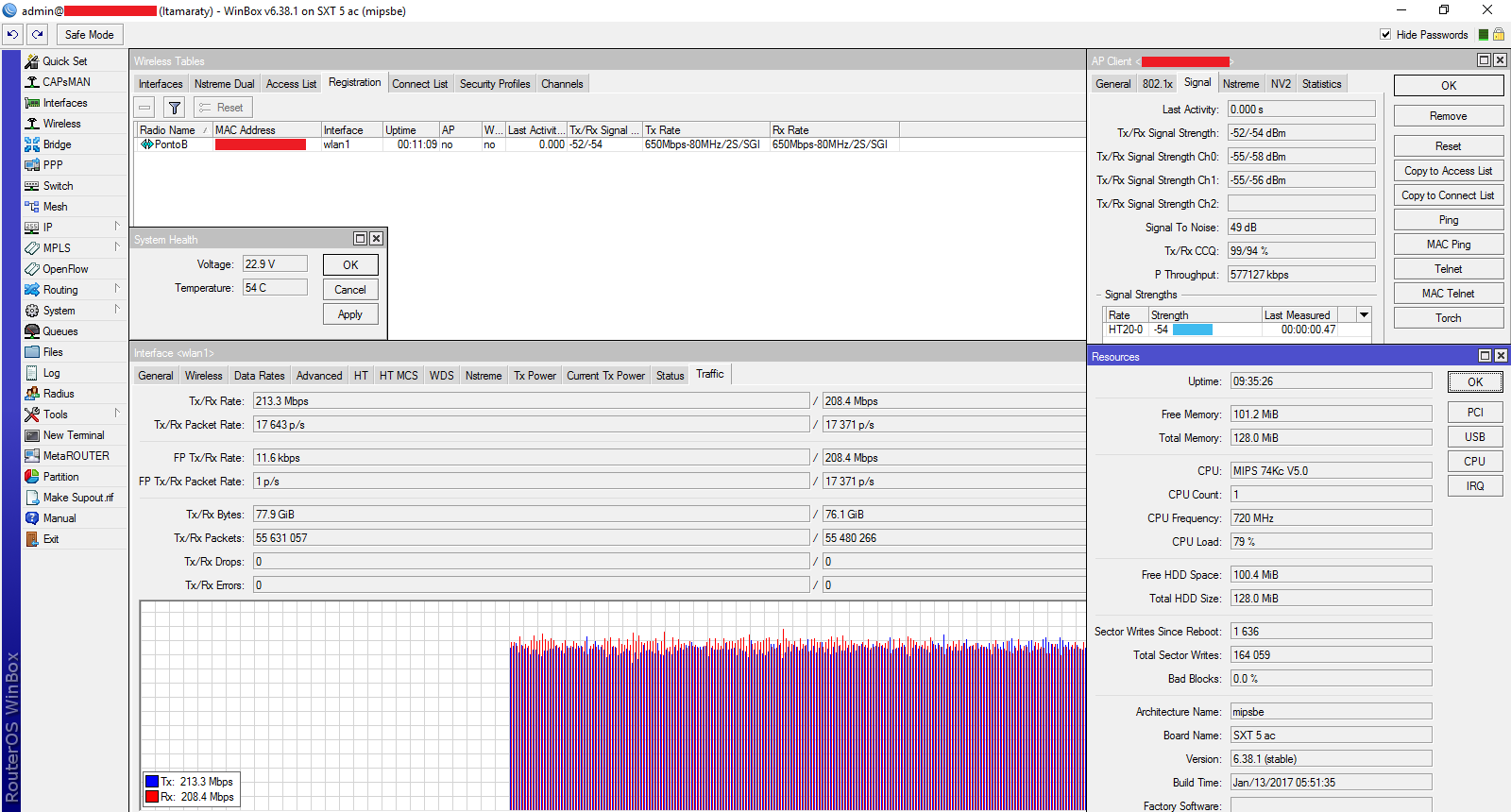Click the undo arrow icon in toolbar
Screen dimensions: 1511x812
(12, 34)
